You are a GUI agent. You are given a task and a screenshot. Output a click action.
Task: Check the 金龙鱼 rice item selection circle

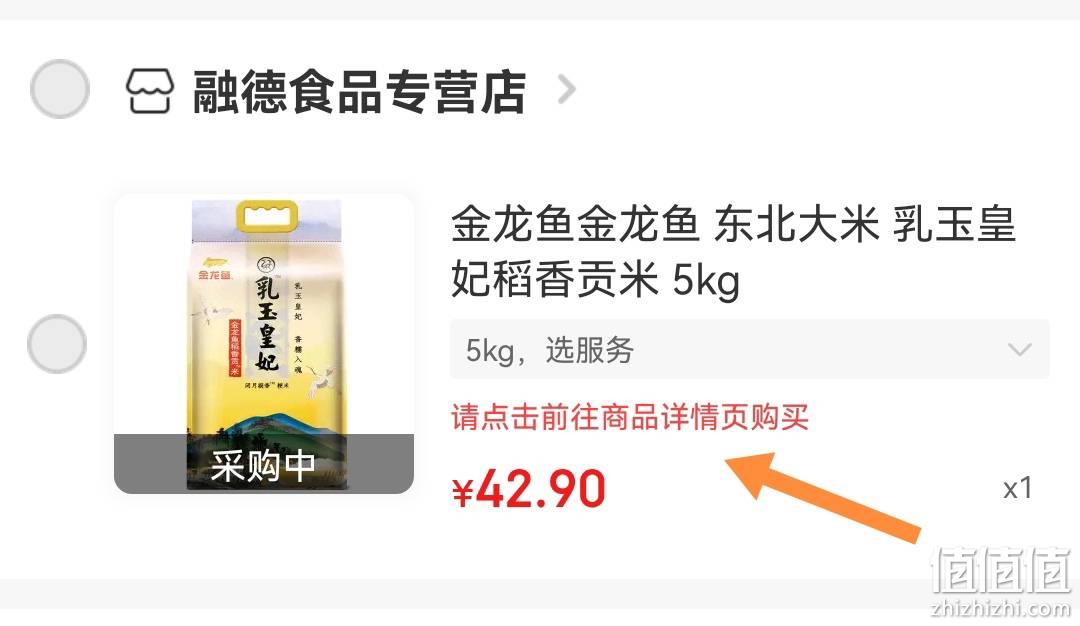[x=57, y=344]
